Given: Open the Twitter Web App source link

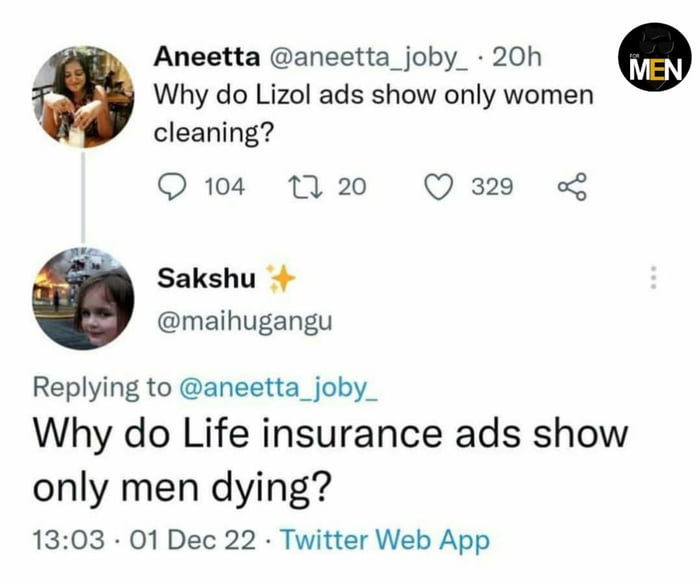Looking at the screenshot, I should [x=385, y=541].
